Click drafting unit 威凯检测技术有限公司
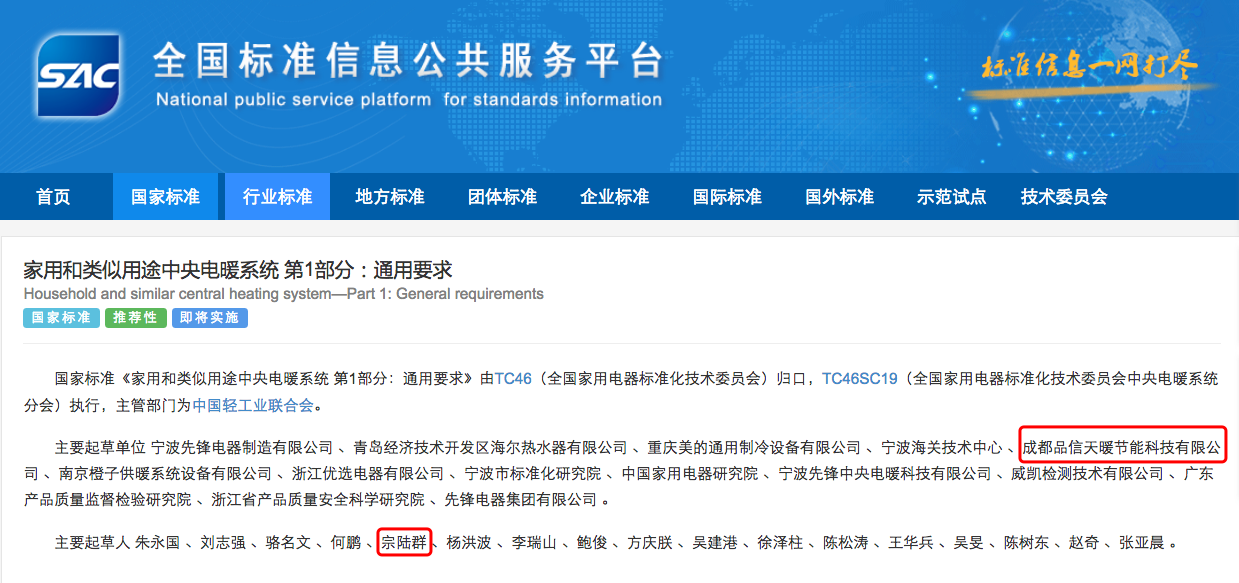 [1087, 473]
